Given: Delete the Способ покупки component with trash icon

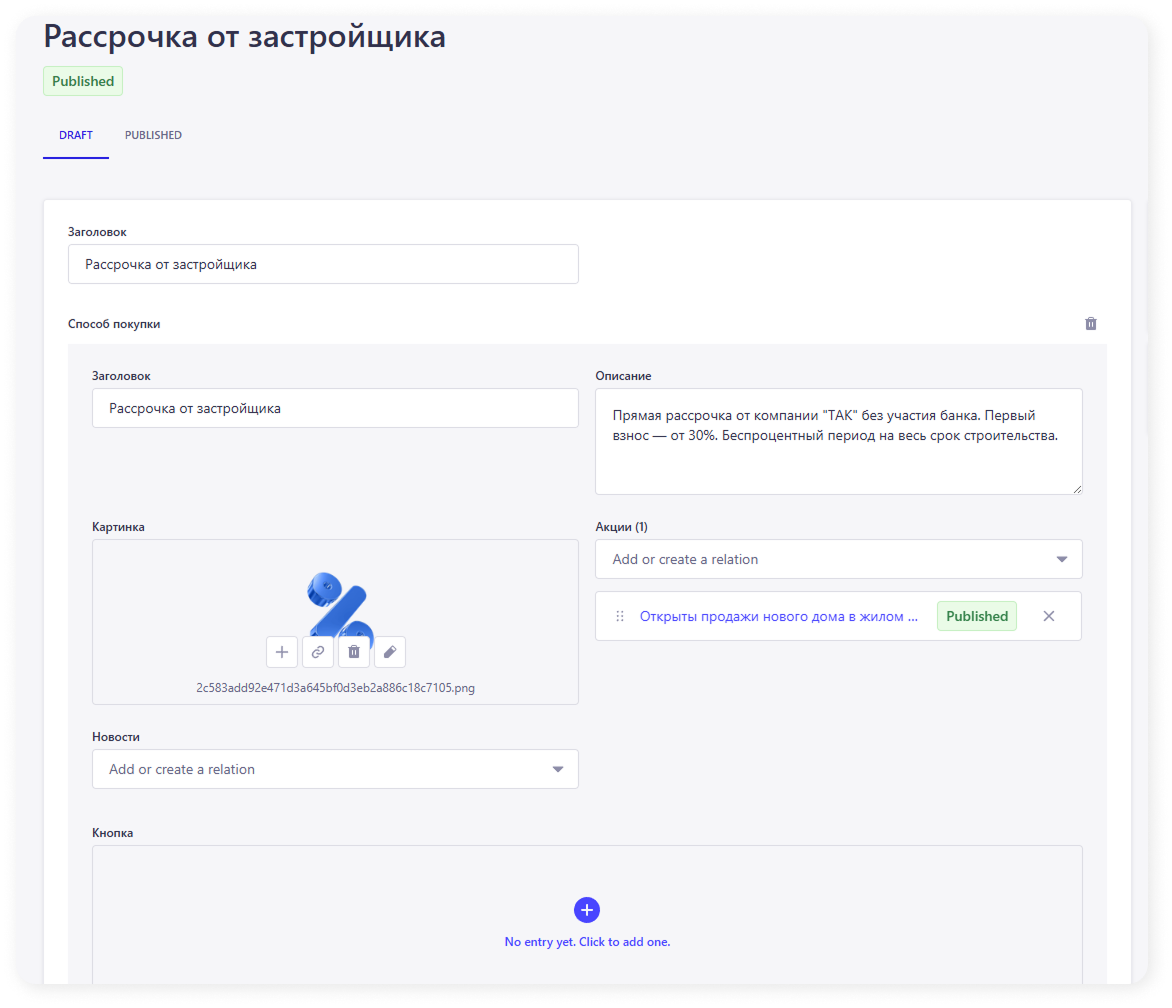Looking at the screenshot, I should pyautogui.click(x=1091, y=324).
